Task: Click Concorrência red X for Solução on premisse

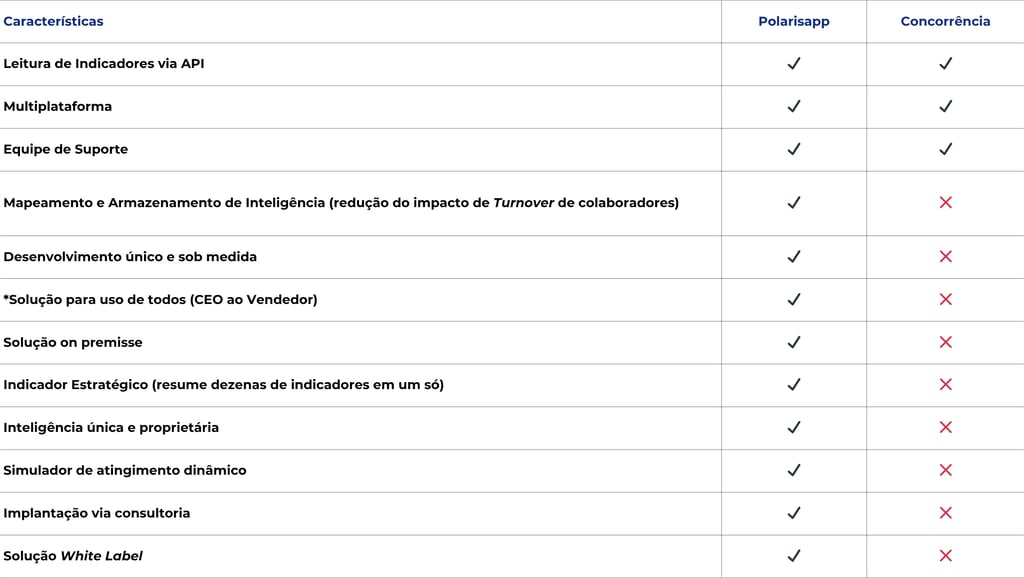Action: click(x=945, y=342)
